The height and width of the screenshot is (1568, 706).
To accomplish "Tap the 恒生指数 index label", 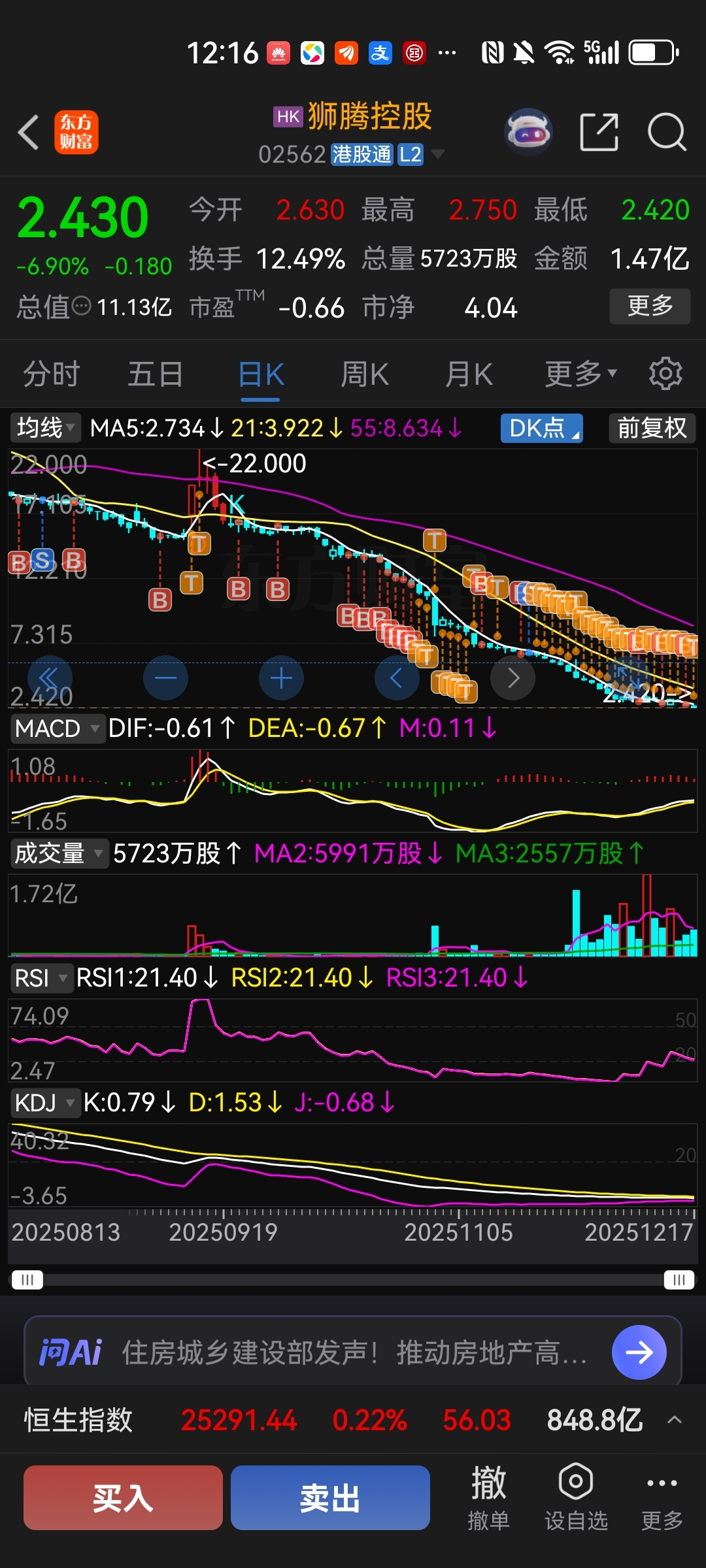I will point(78,1420).
